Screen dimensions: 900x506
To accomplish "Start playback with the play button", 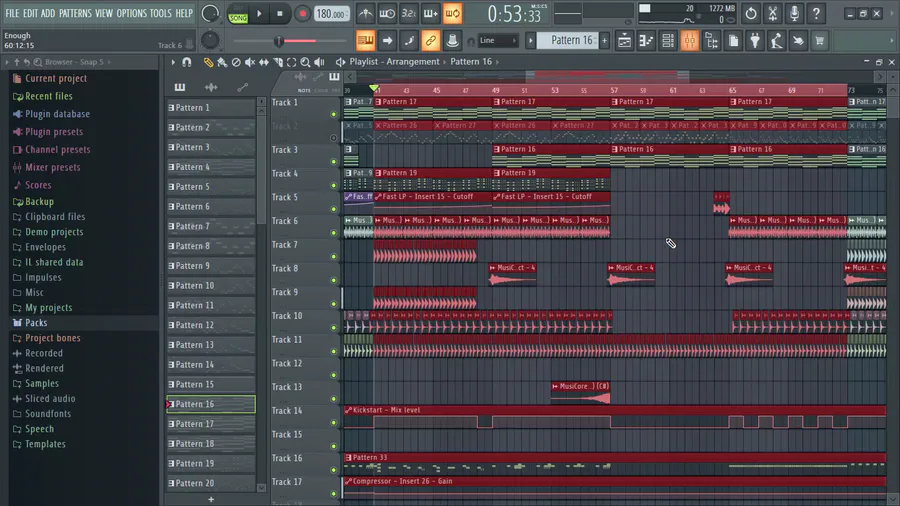I will pos(259,14).
